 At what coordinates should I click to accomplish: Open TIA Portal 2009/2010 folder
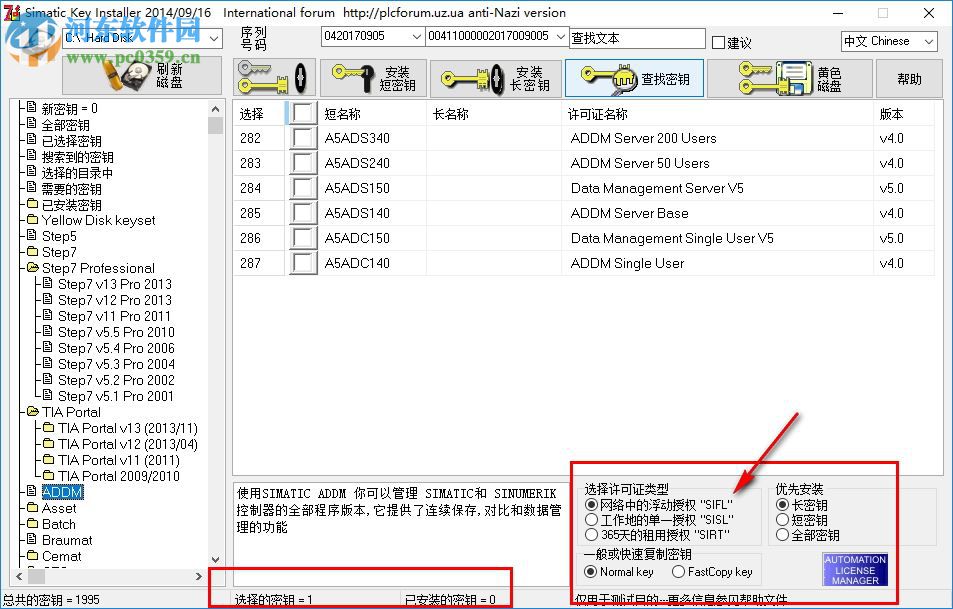tap(119, 476)
